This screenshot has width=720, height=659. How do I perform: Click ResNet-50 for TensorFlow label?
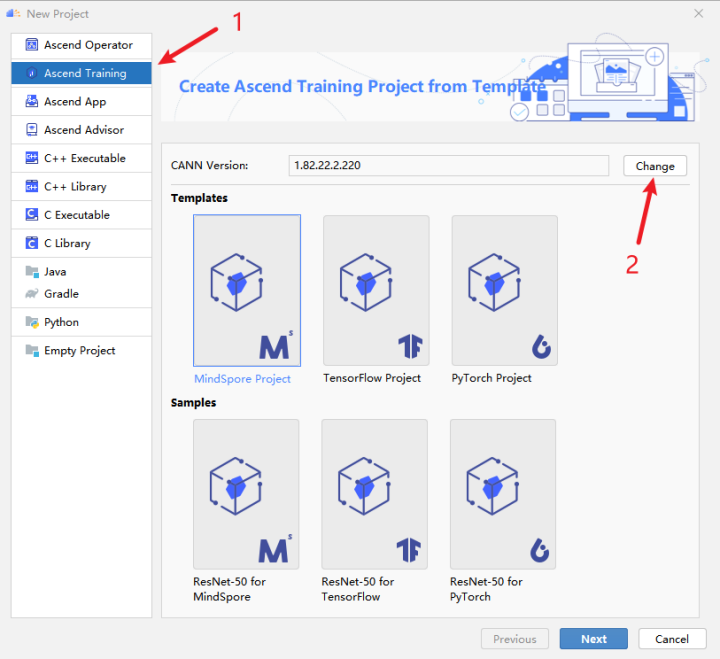(358, 589)
